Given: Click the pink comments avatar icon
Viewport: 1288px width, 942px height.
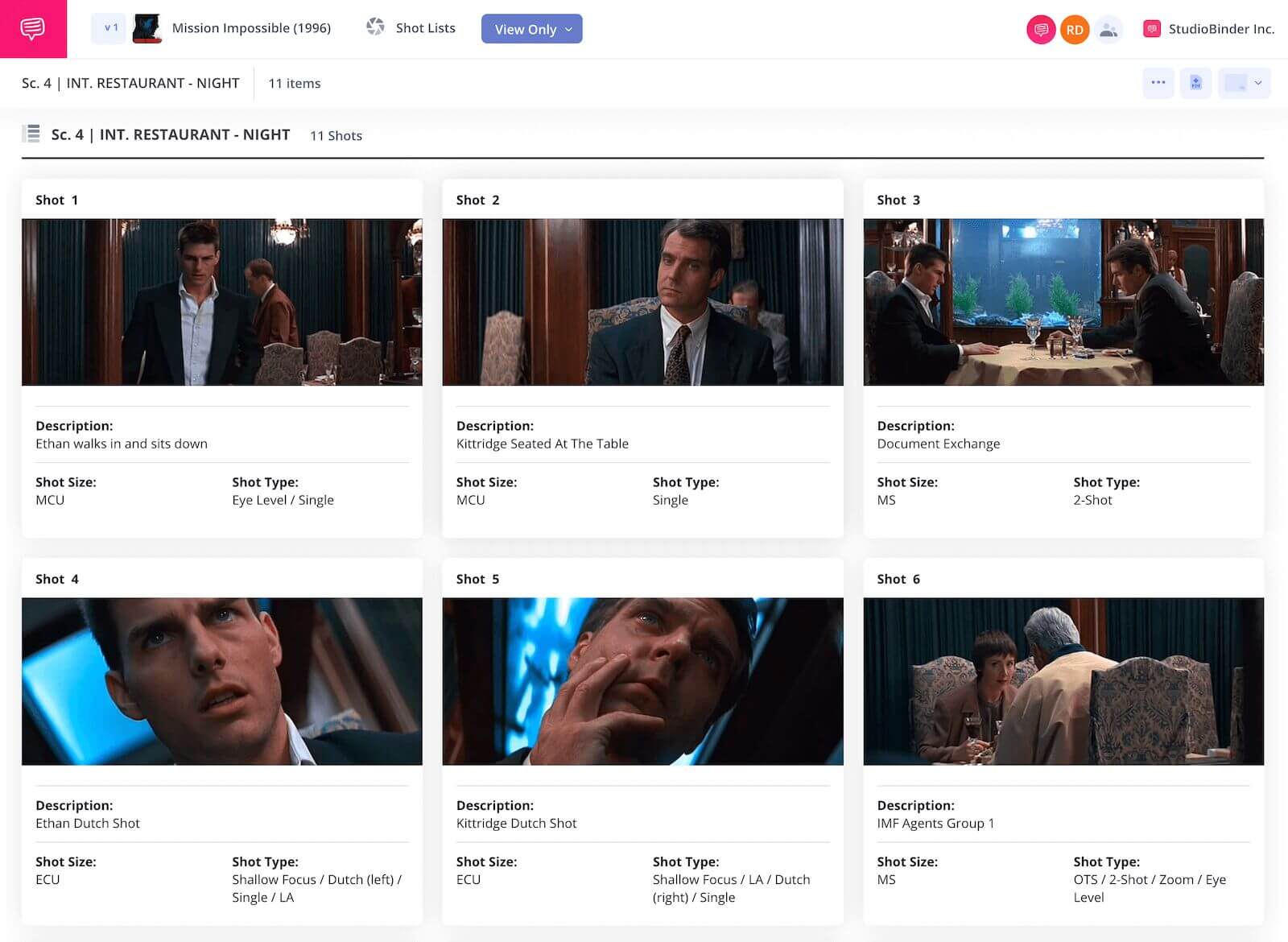Looking at the screenshot, I should (1040, 30).
